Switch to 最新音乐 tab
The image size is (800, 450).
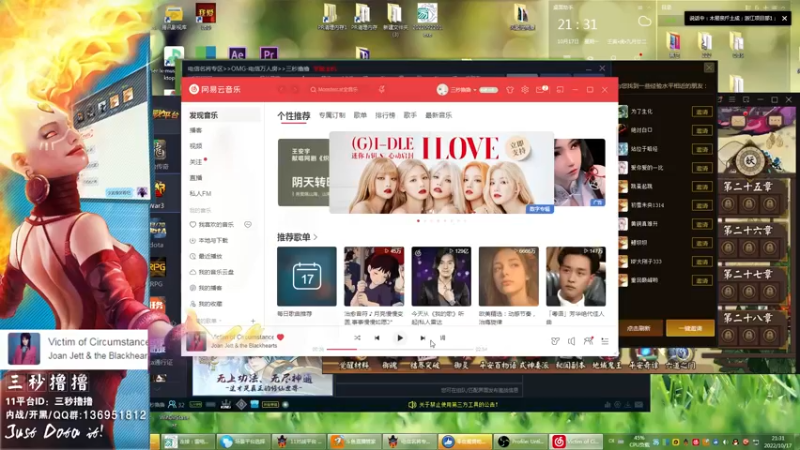[x=438, y=115]
